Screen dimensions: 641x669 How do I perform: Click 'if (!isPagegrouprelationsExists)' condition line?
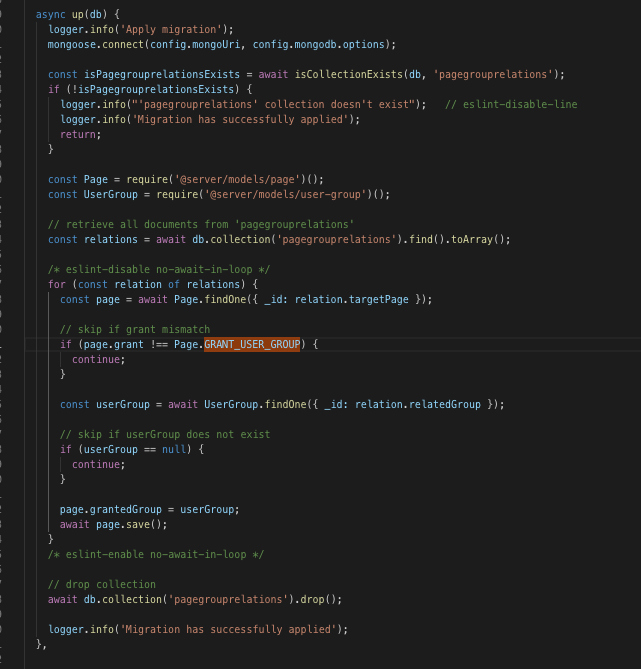pyautogui.click(x=150, y=90)
